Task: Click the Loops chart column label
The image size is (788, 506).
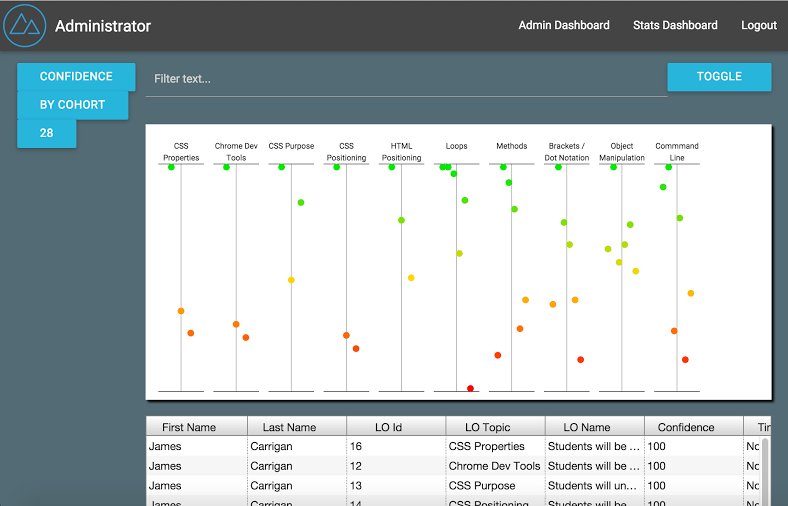Action: click(456, 146)
